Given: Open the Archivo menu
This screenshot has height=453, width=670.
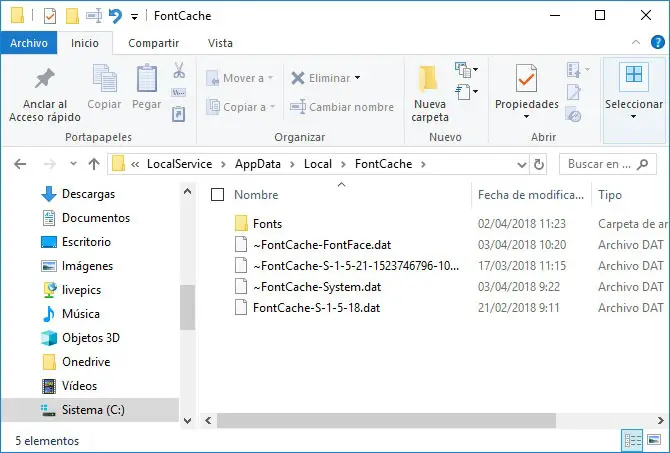Looking at the screenshot, I should [x=29, y=43].
